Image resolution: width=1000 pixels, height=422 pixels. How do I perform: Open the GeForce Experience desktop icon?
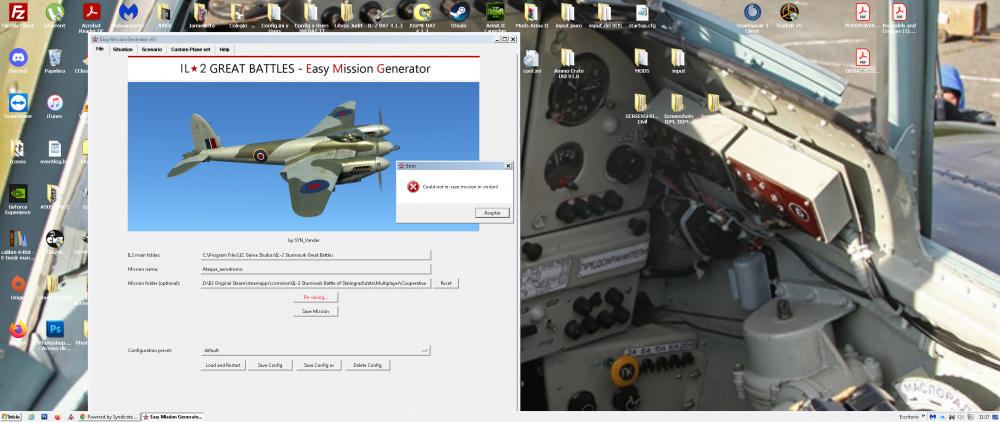pos(17,193)
